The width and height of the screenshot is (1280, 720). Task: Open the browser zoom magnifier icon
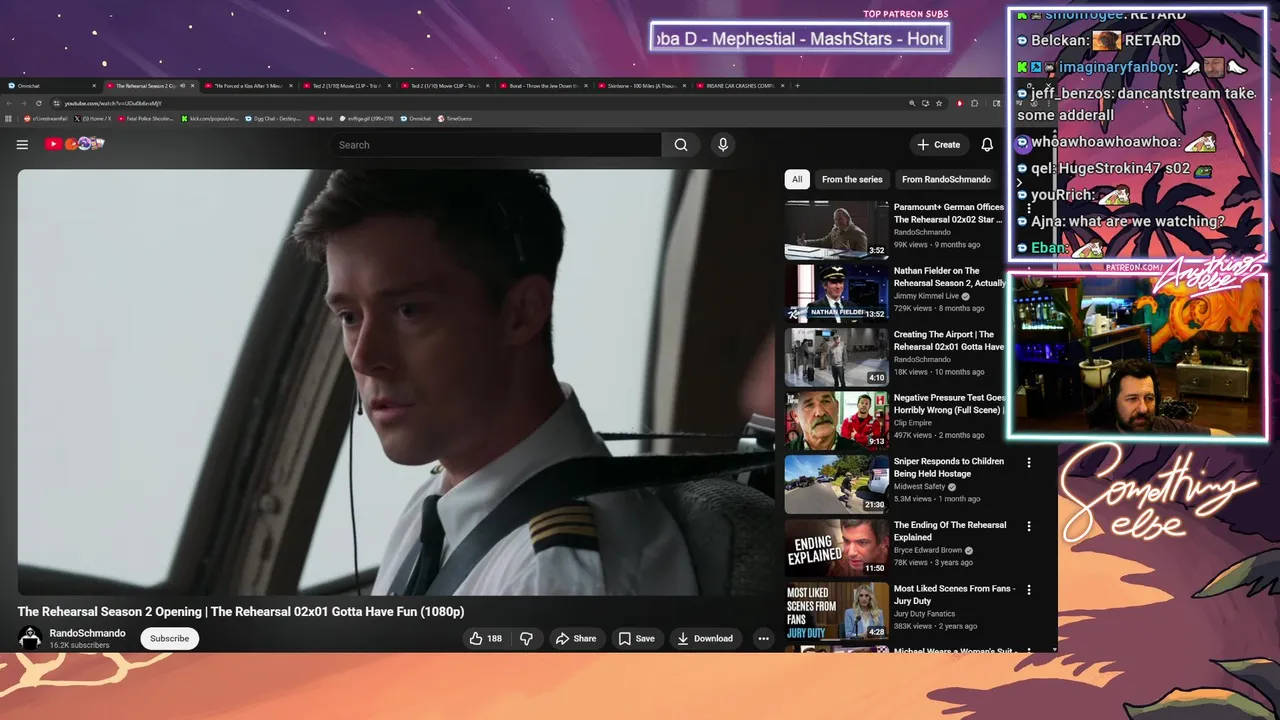[912, 103]
